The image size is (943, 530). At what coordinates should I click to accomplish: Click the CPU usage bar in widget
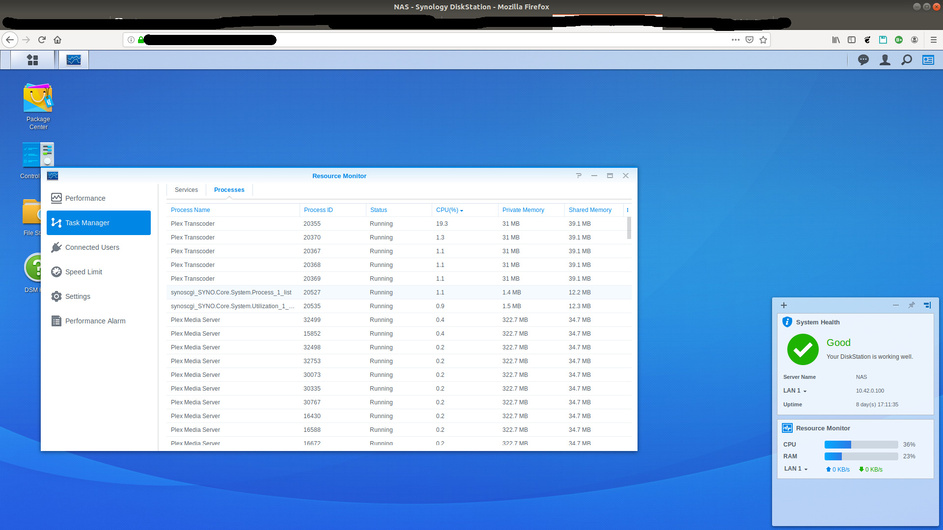pyautogui.click(x=861, y=445)
